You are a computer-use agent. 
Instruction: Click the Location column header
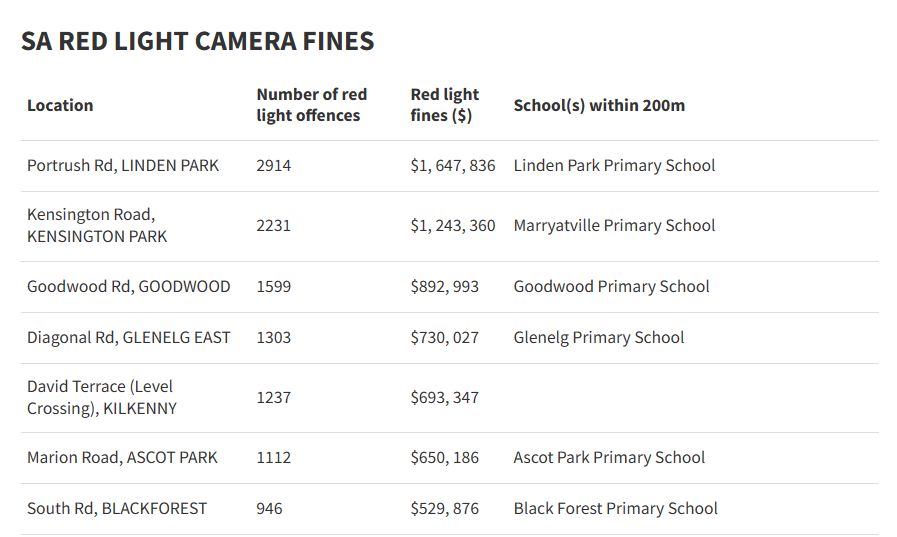pyautogui.click(x=60, y=105)
